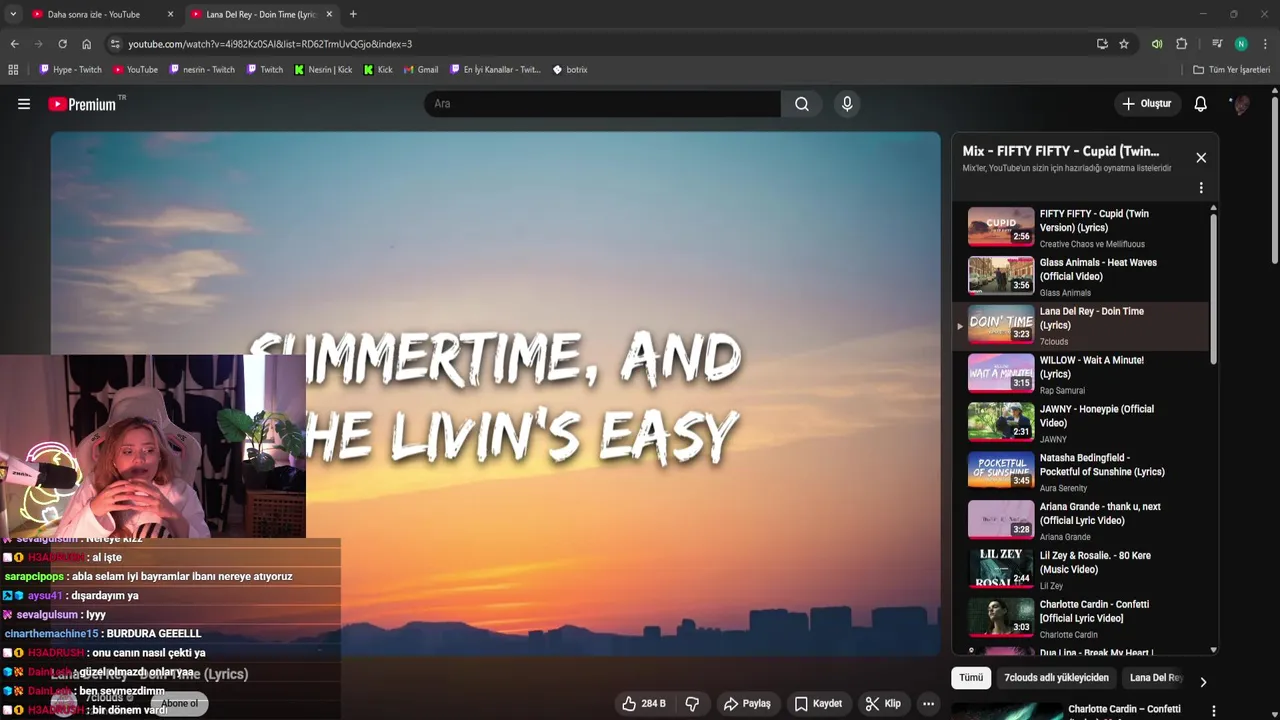Click the playlist panel scrollbar thumb
Viewport: 1280px width, 720px height.
point(1214,288)
